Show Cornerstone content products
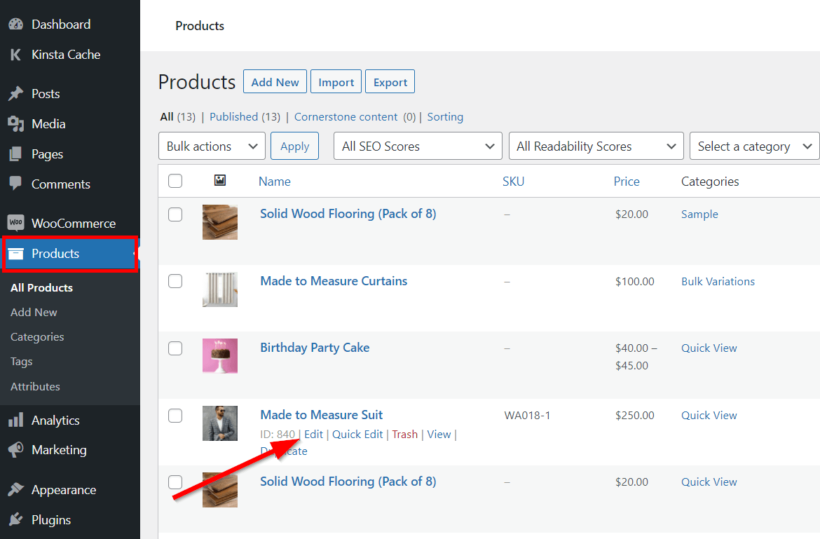The height and width of the screenshot is (539, 820). 346,117
